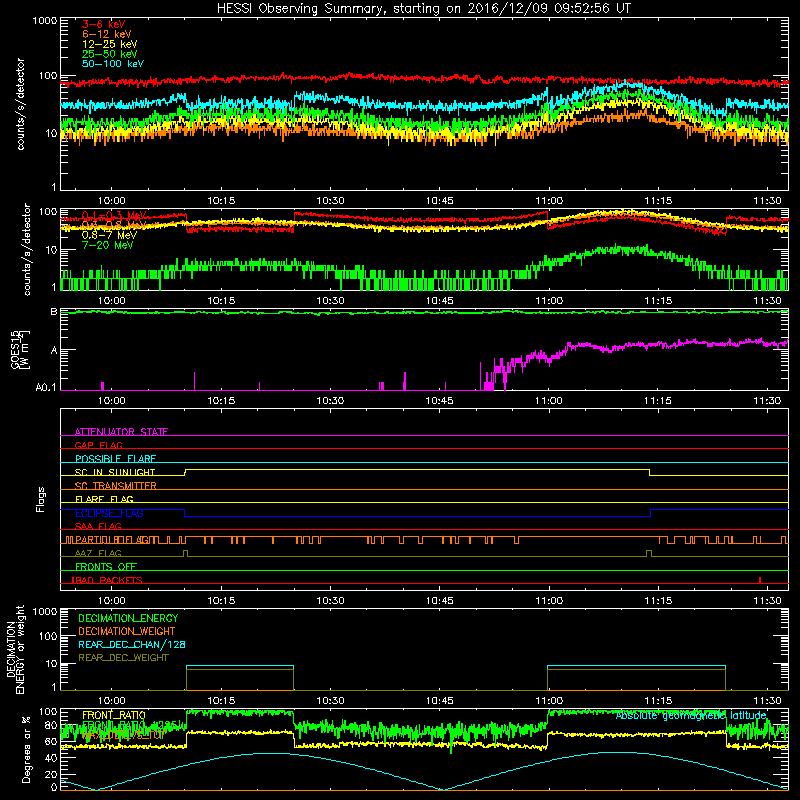Screen dimensions: 800x800
Task: Click the B level label on GOES15 plot
Action: (54, 312)
